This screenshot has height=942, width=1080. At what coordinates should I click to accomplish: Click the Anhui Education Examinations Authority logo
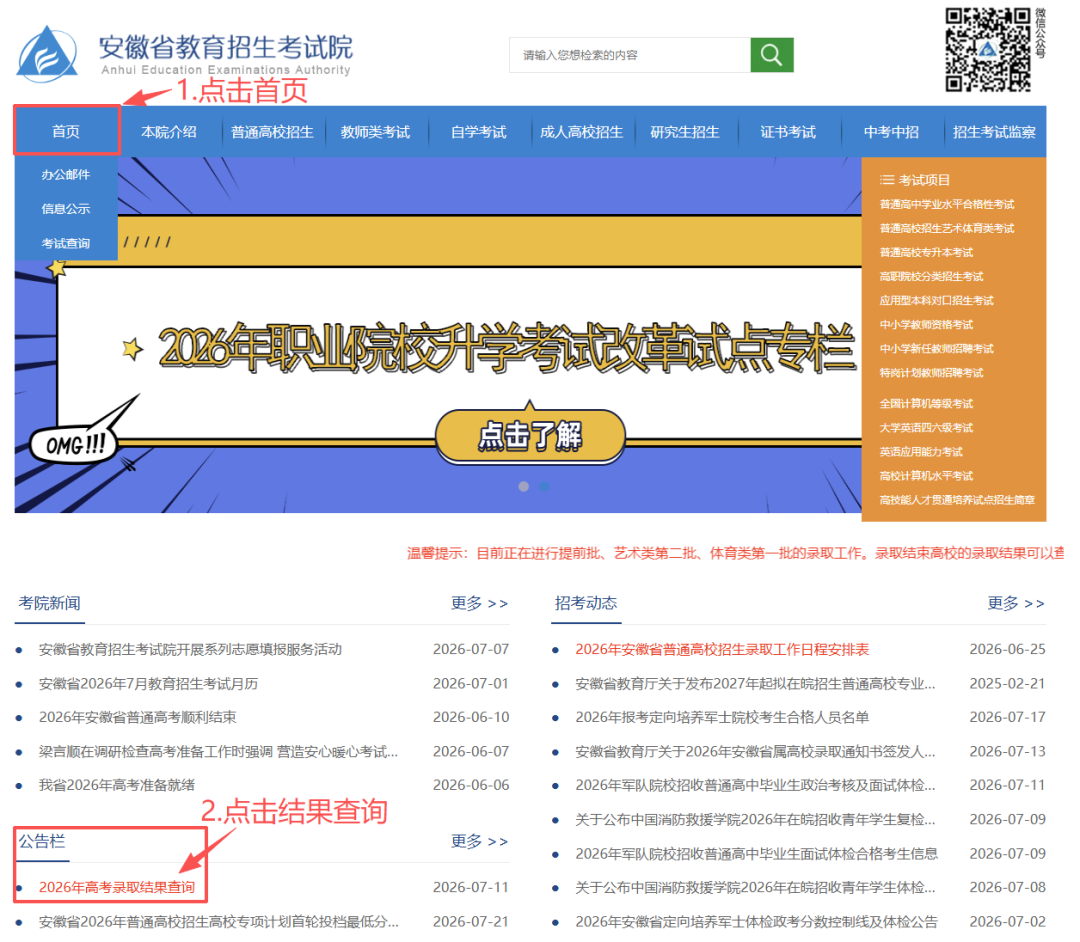point(185,53)
